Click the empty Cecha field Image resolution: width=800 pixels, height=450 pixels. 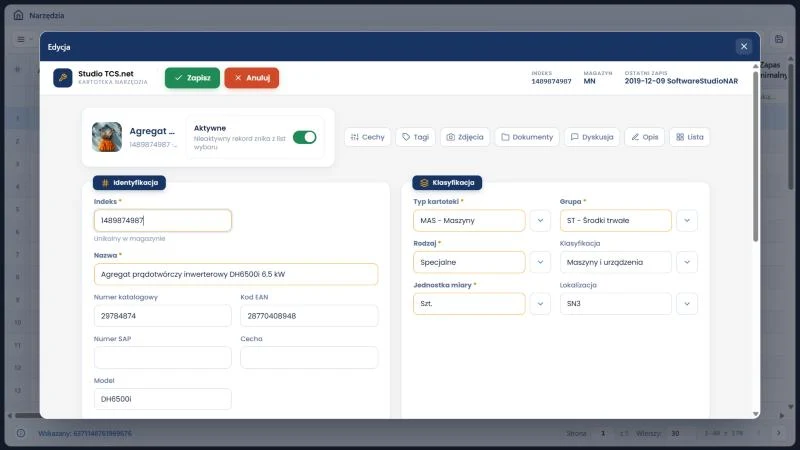pyautogui.click(x=309, y=358)
